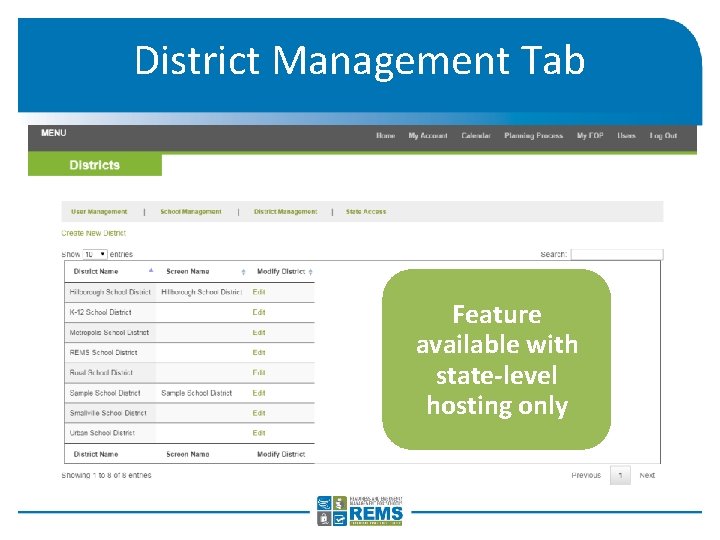This screenshot has width=720, height=540.
Task: Edit the Metropolis School District row
Action: click(259, 332)
